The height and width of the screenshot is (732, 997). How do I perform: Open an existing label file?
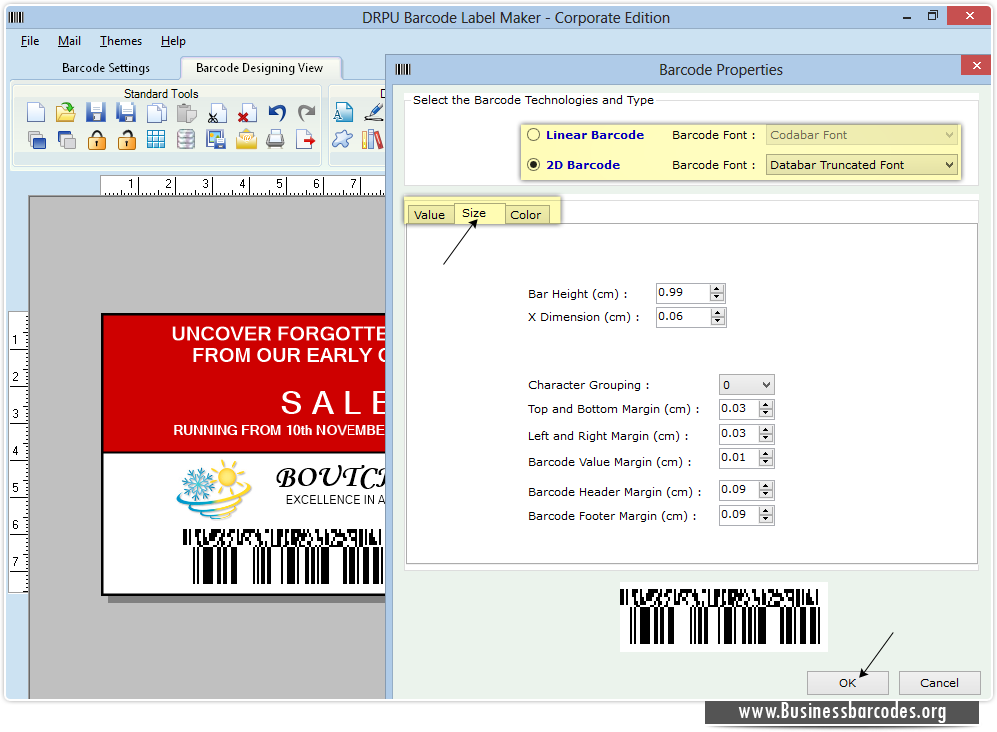coord(65,112)
